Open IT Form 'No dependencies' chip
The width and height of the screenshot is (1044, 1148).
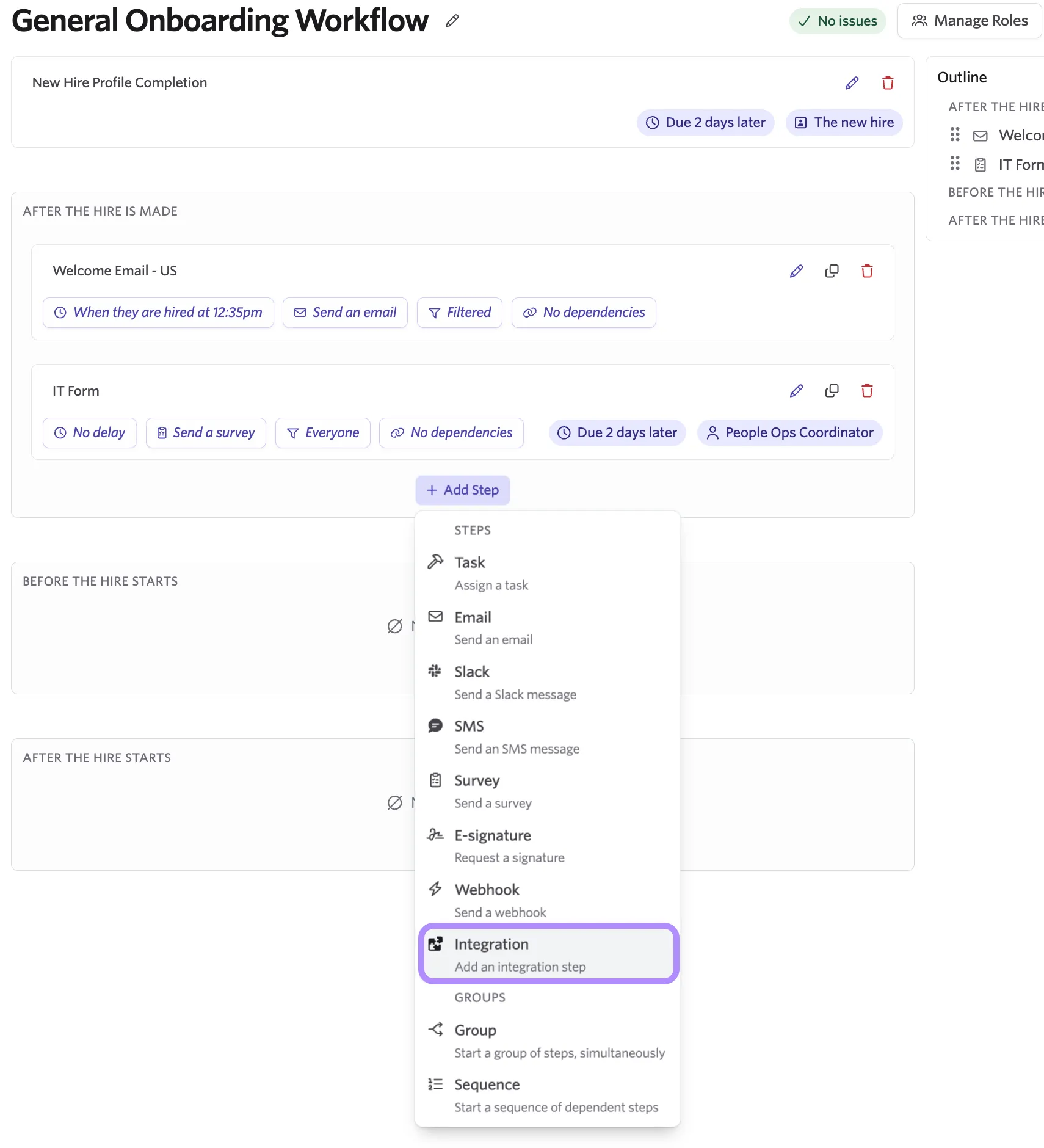coord(452,433)
